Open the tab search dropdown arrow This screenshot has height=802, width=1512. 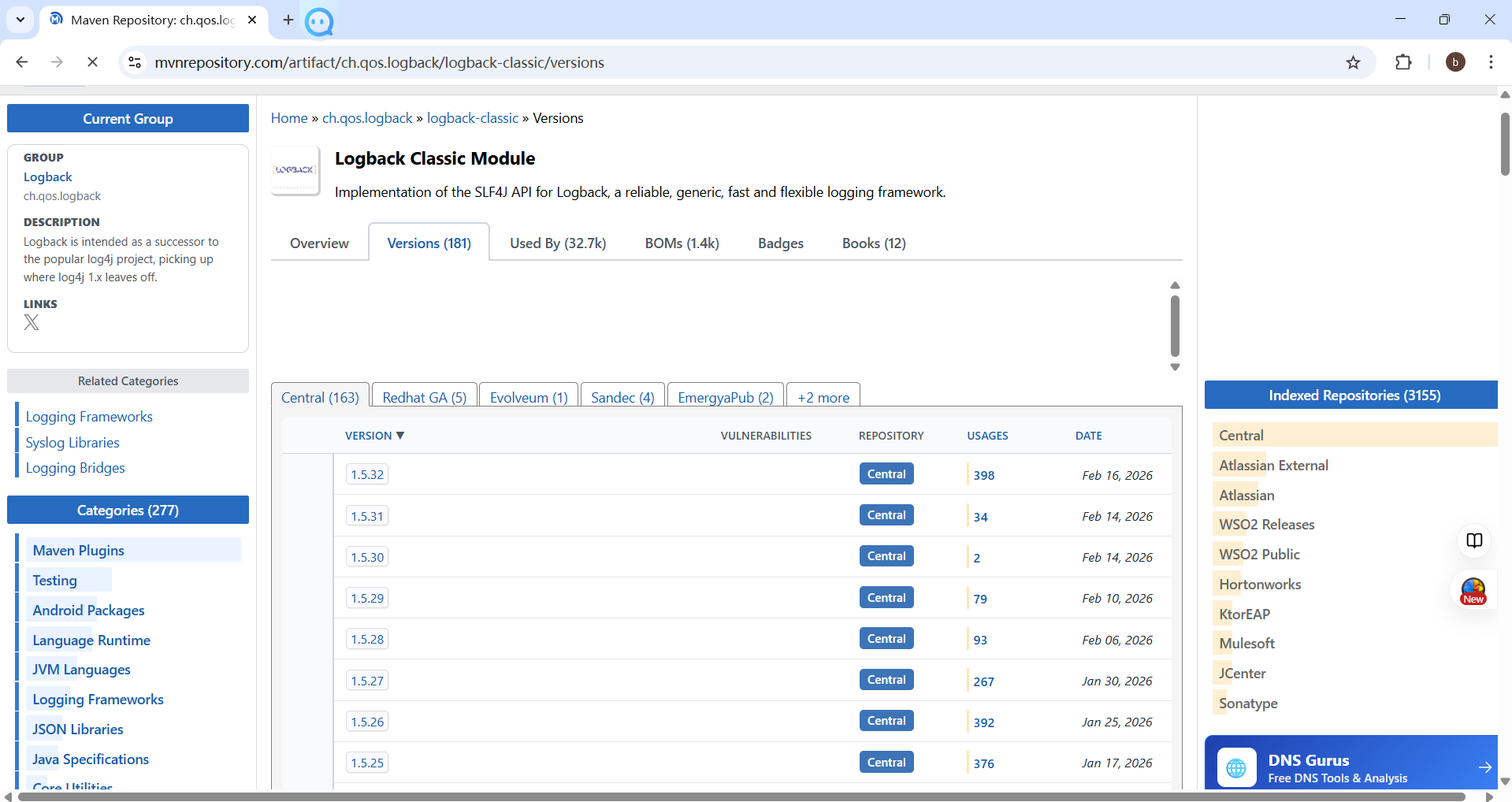(x=20, y=20)
